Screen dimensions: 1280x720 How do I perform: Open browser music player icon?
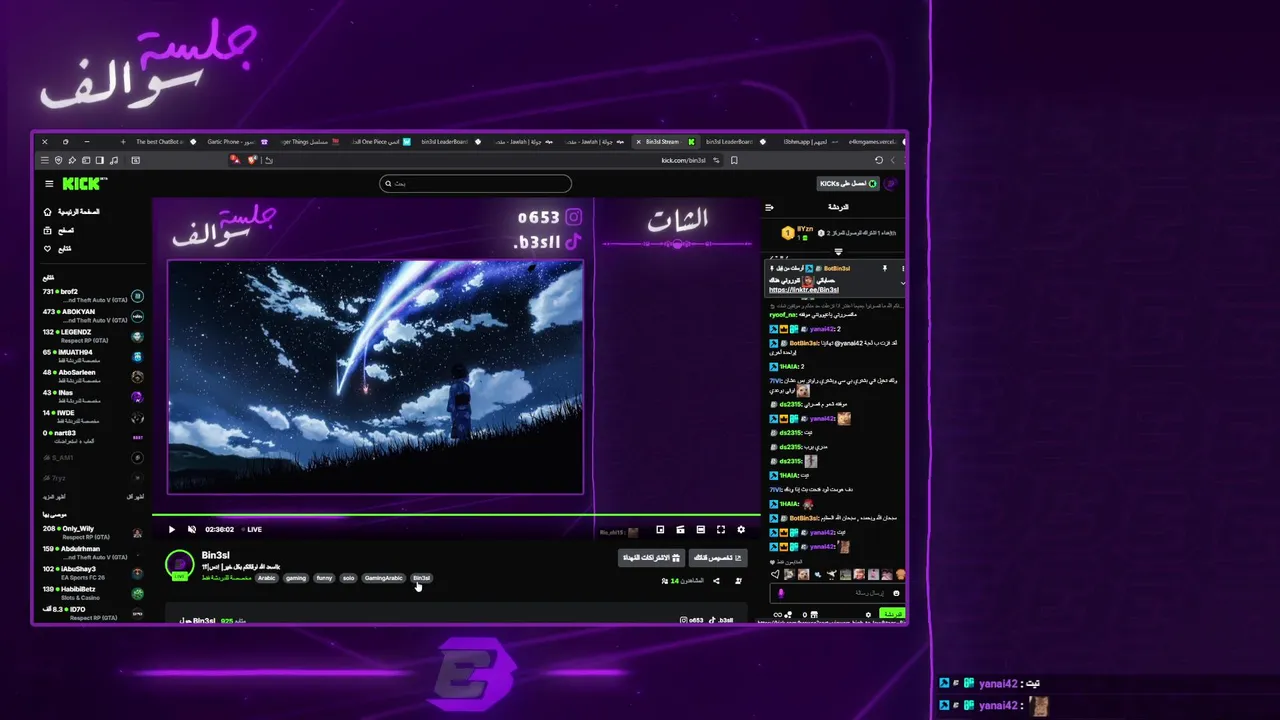114,160
